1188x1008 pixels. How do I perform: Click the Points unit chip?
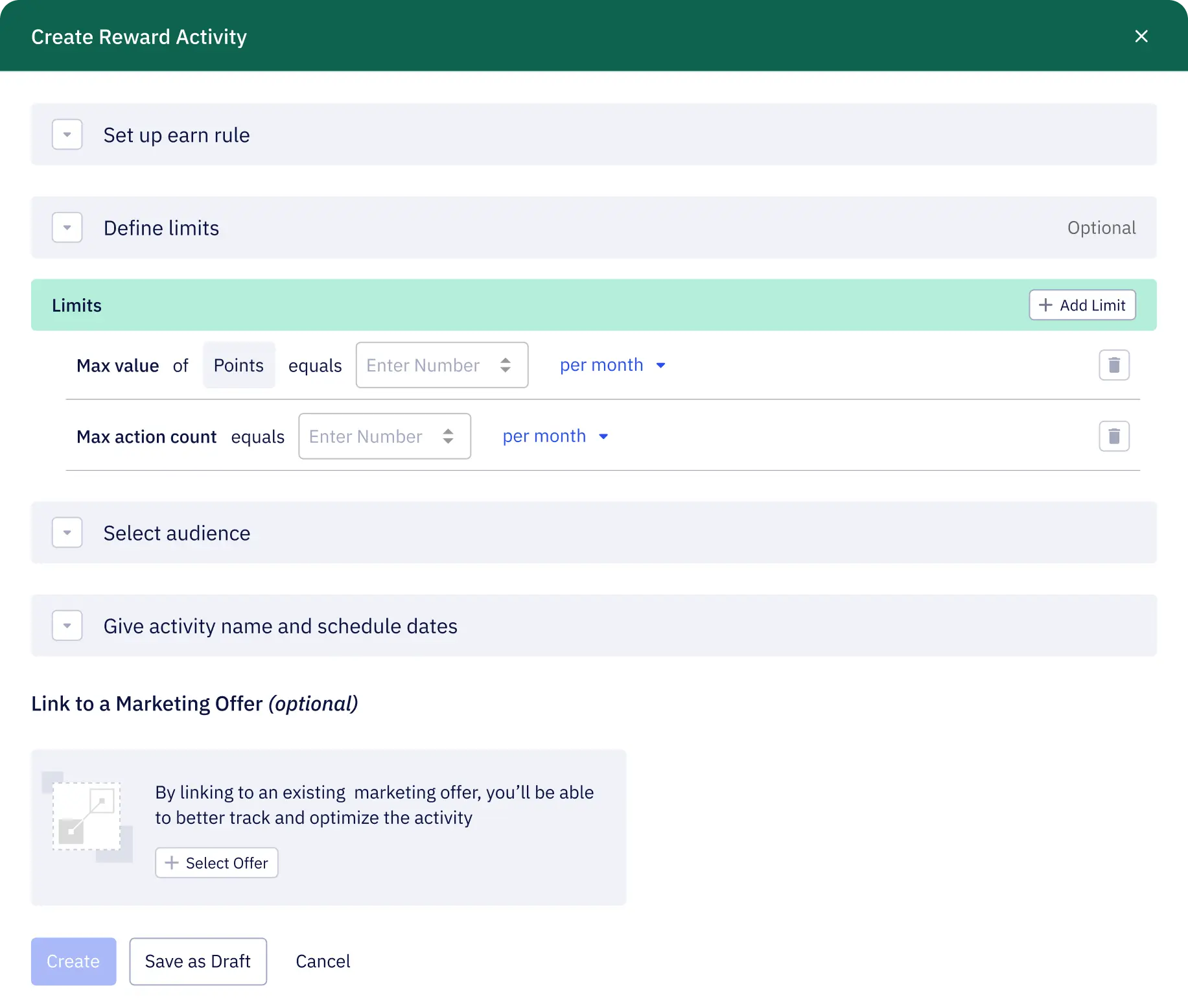tap(239, 366)
